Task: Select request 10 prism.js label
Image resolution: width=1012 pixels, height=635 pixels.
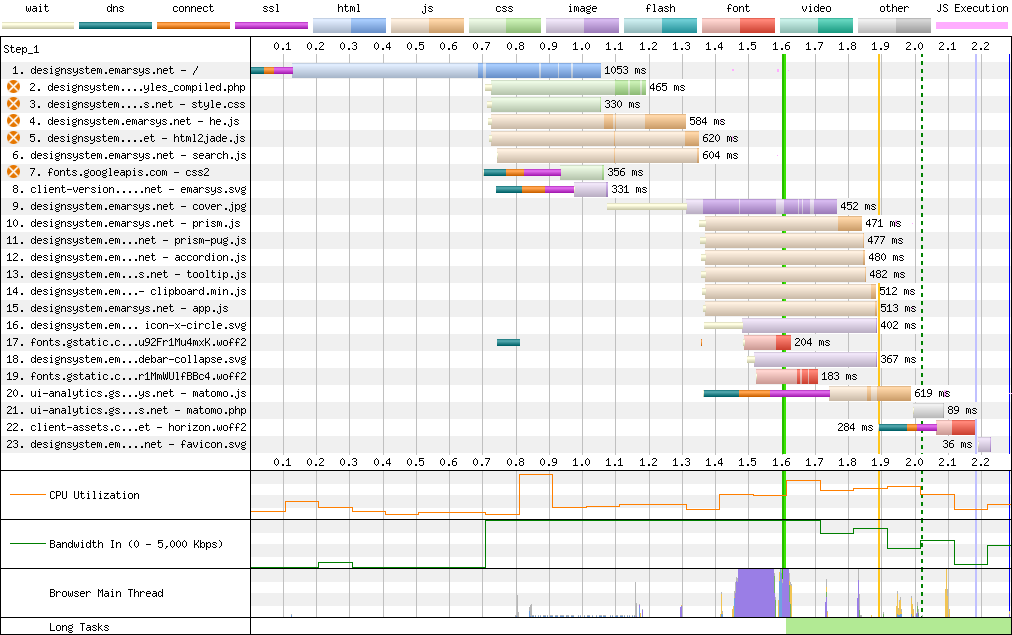Action: pos(123,223)
